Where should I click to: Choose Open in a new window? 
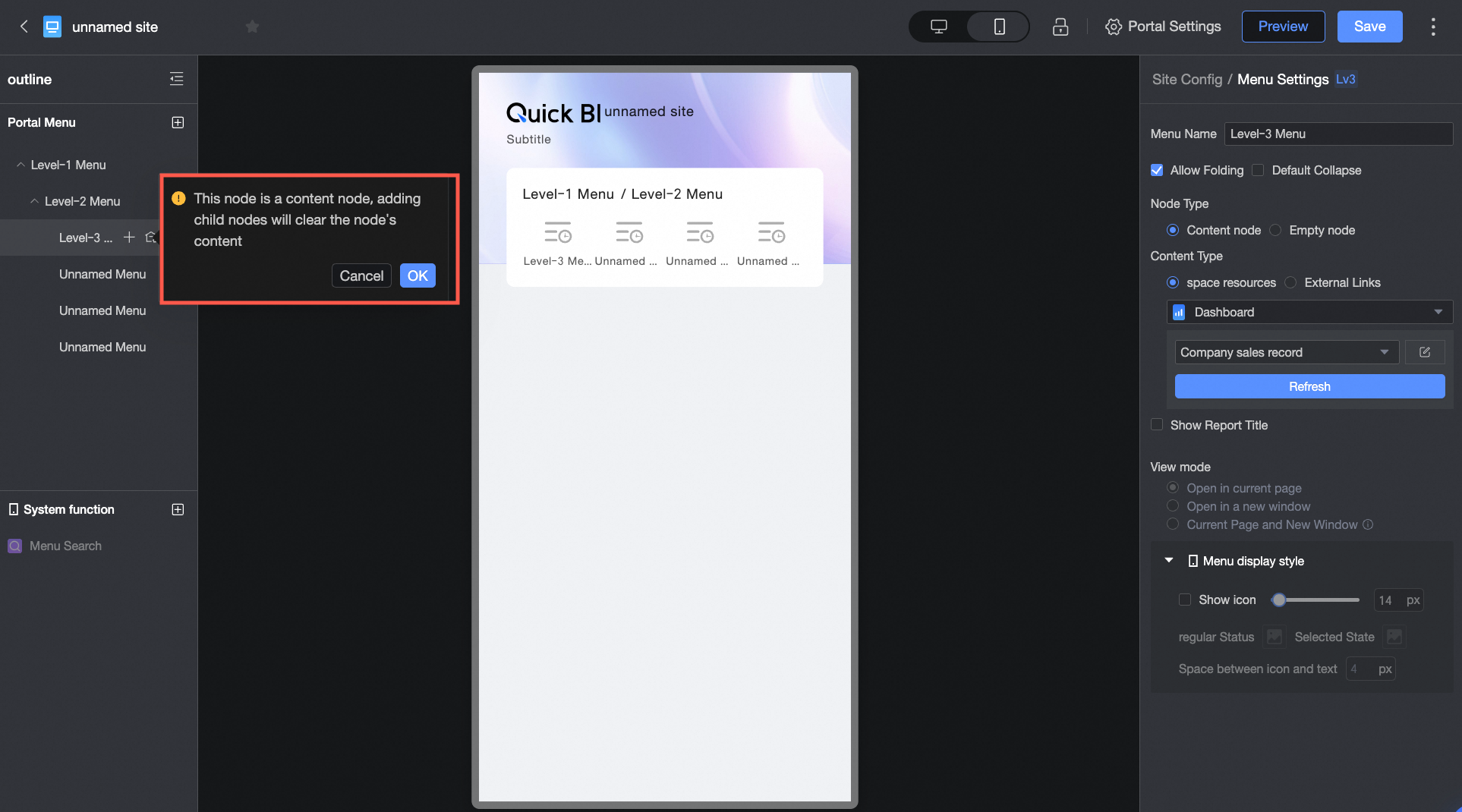point(1173,506)
